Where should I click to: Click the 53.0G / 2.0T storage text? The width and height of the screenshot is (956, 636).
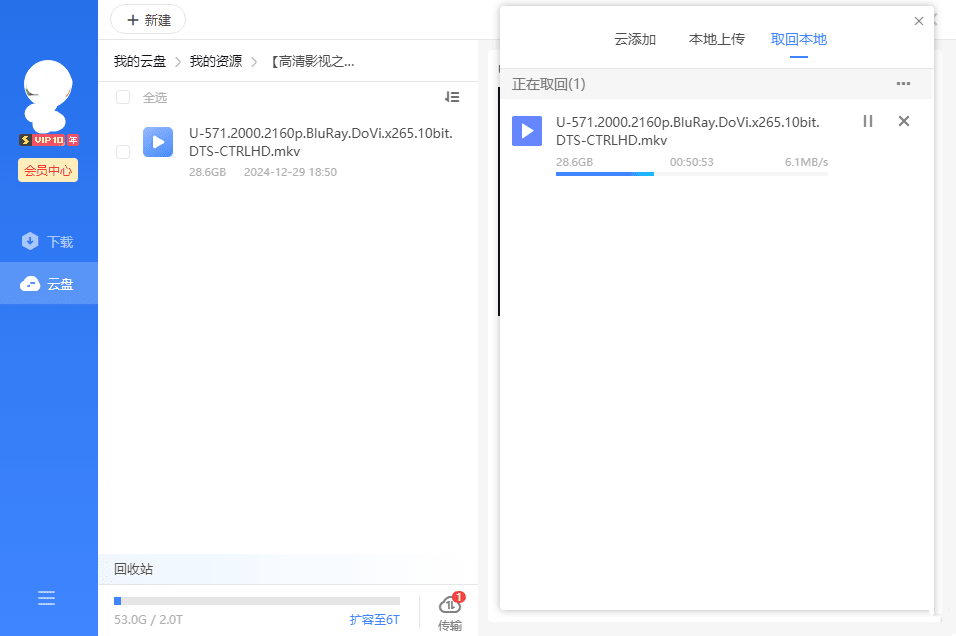click(148, 620)
